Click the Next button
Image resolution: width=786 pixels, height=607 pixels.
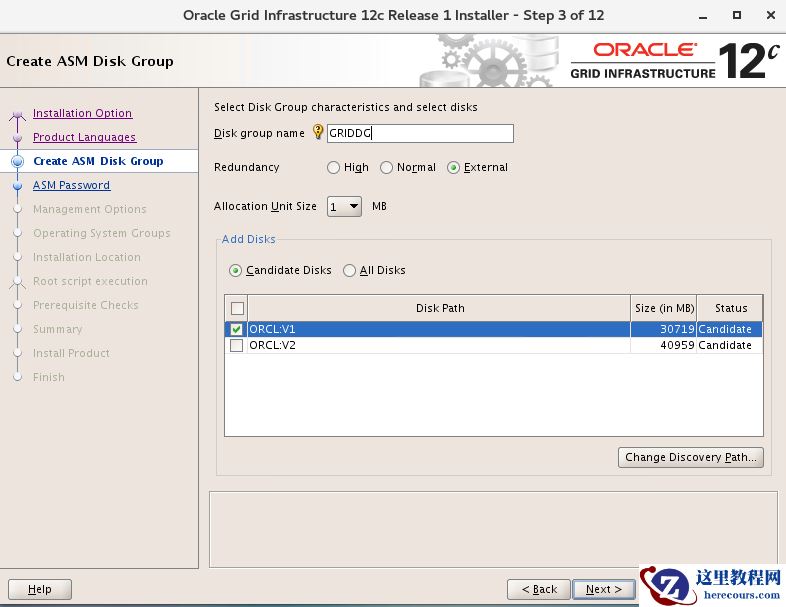[x=604, y=589]
